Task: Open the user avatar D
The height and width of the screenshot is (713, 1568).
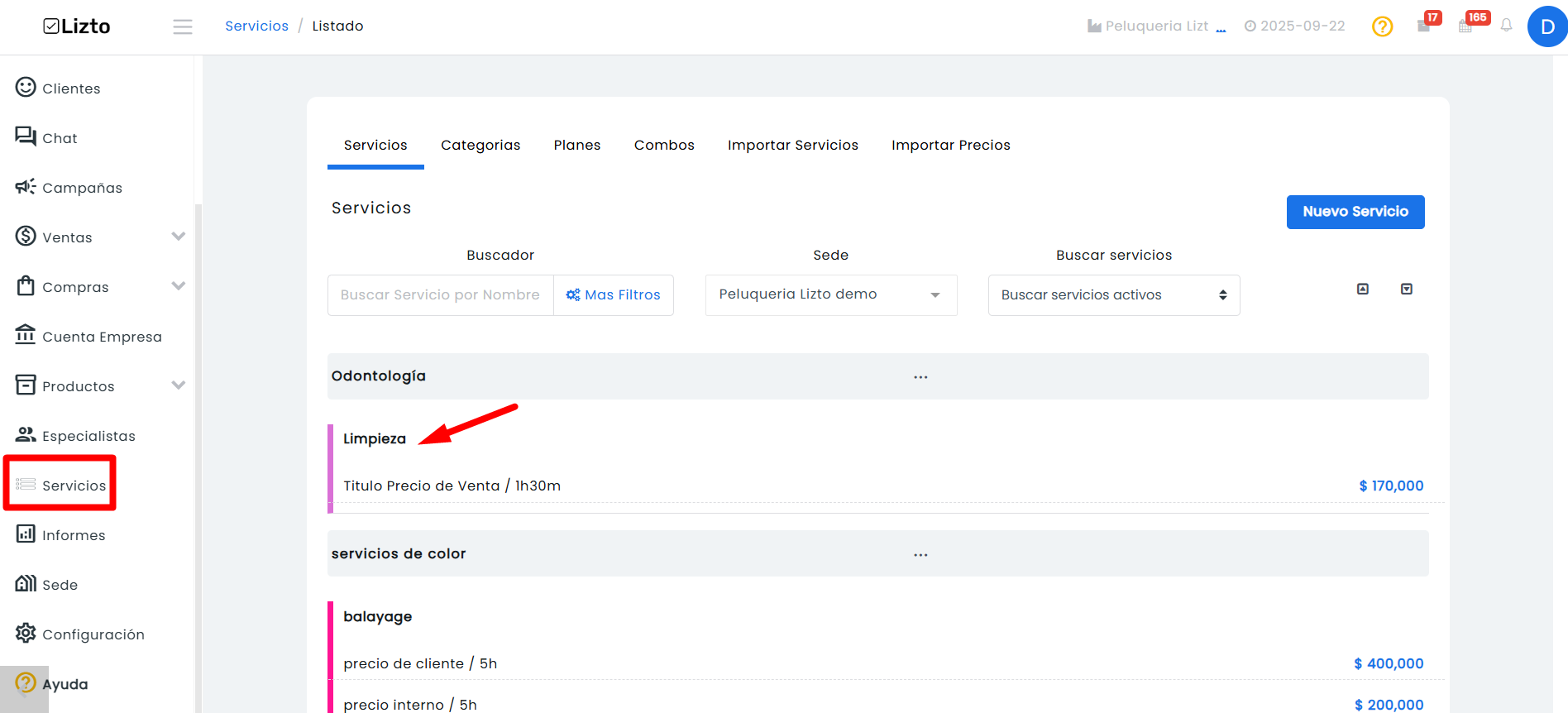Action: pyautogui.click(x=1547, y=26)
